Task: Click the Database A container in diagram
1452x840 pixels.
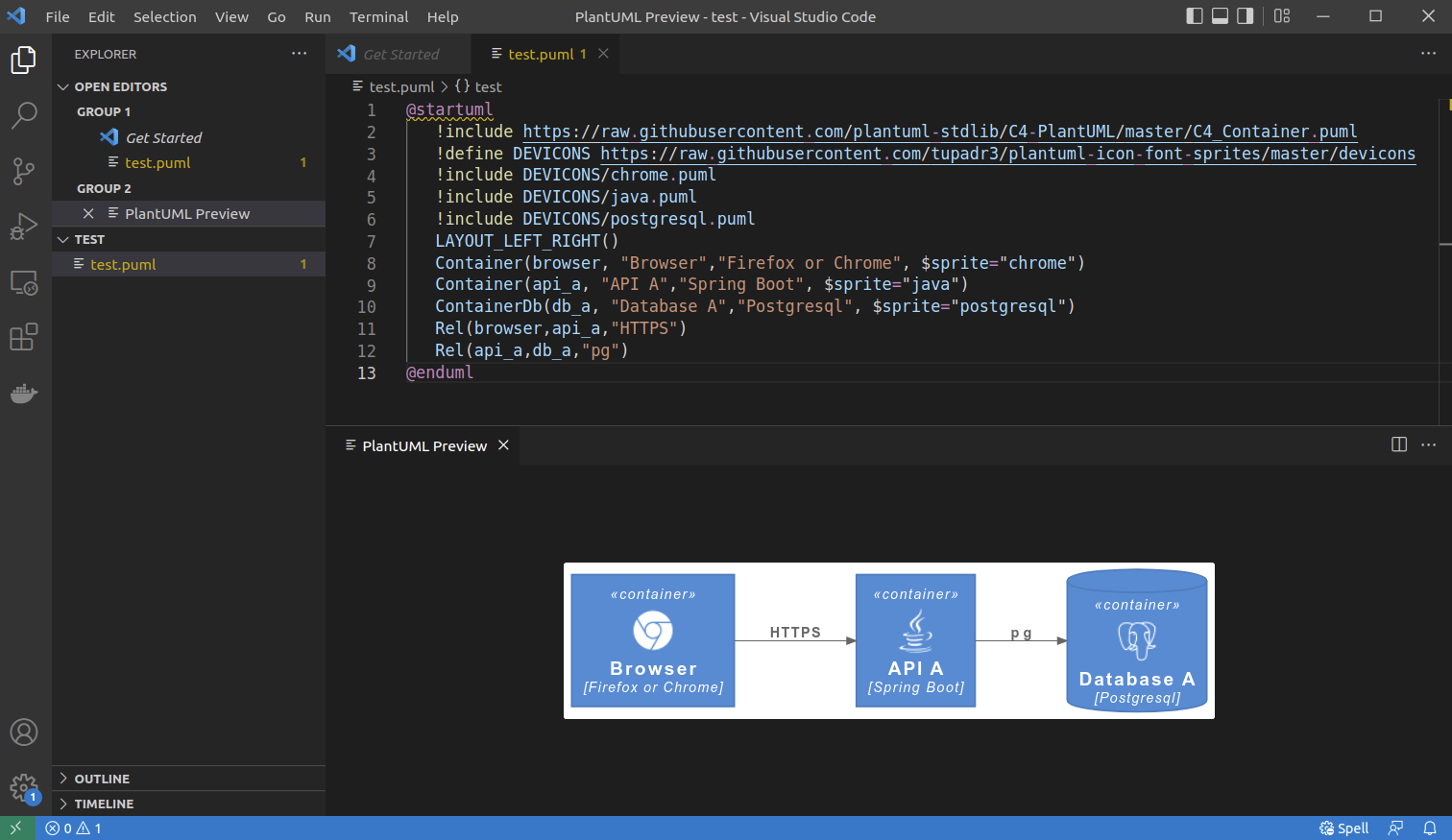Action: point(1137,640)
